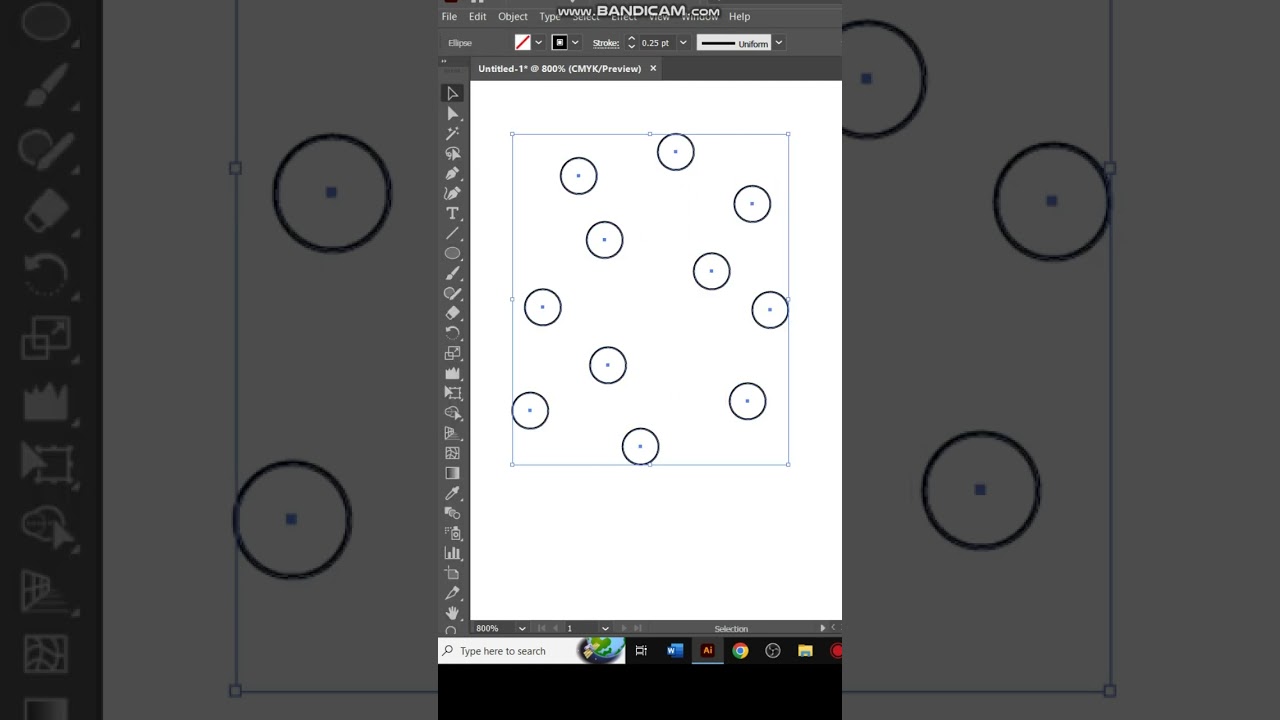Click the artboard number field
The width and height of the screenshot is (1280, 720).
[x=581, y=628]
